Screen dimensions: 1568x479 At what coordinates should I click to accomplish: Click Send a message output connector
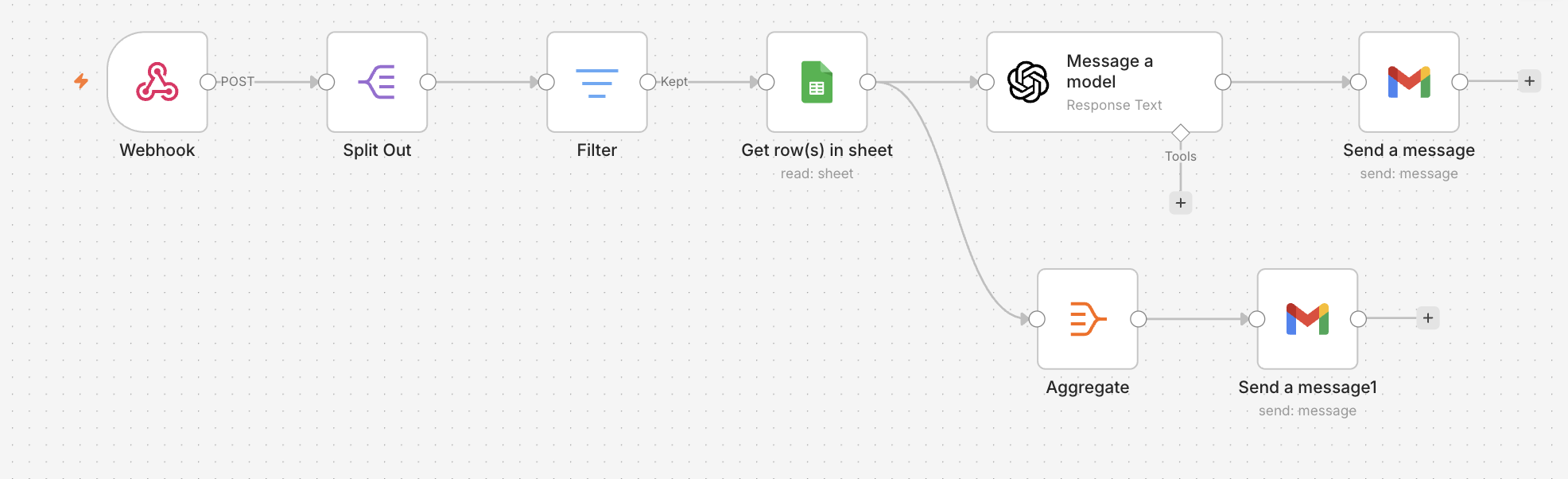1460,82
